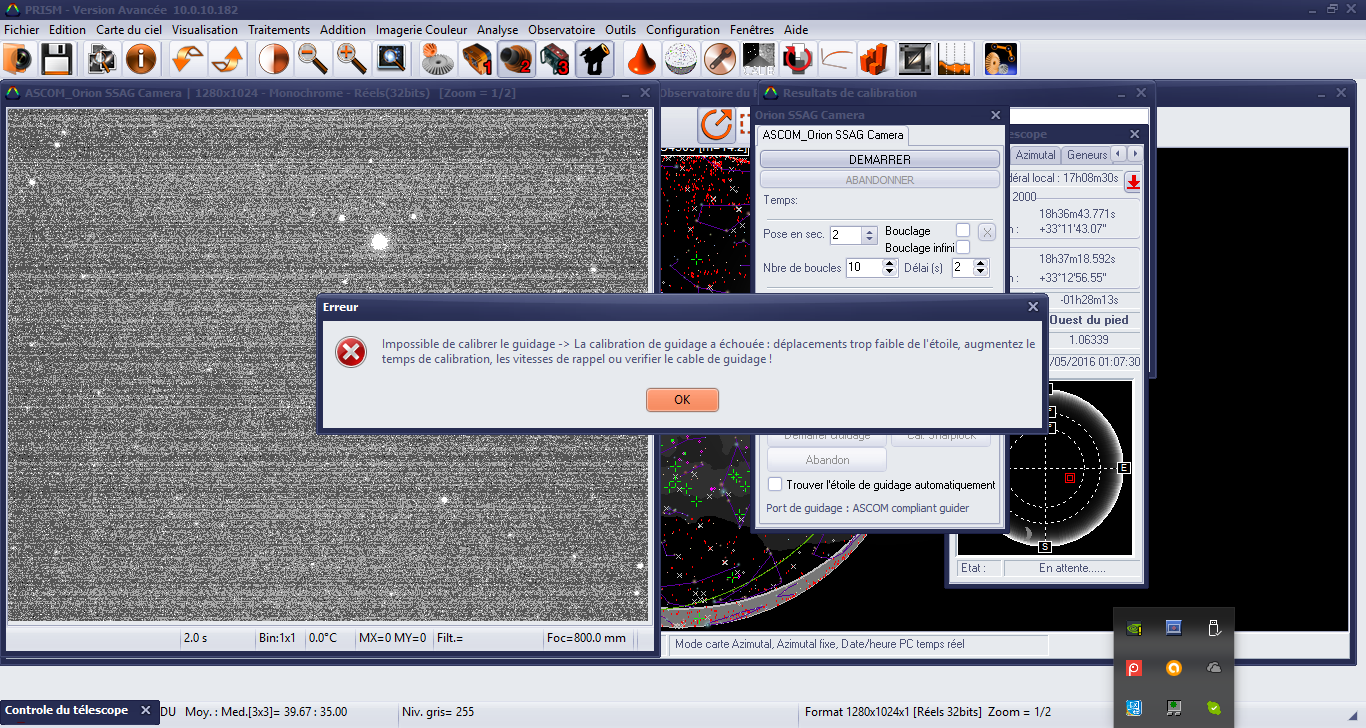This screenshot has width=1366, height=728.
Task: Click the save floppy disk icon
Action: click(x=54, y=59)
